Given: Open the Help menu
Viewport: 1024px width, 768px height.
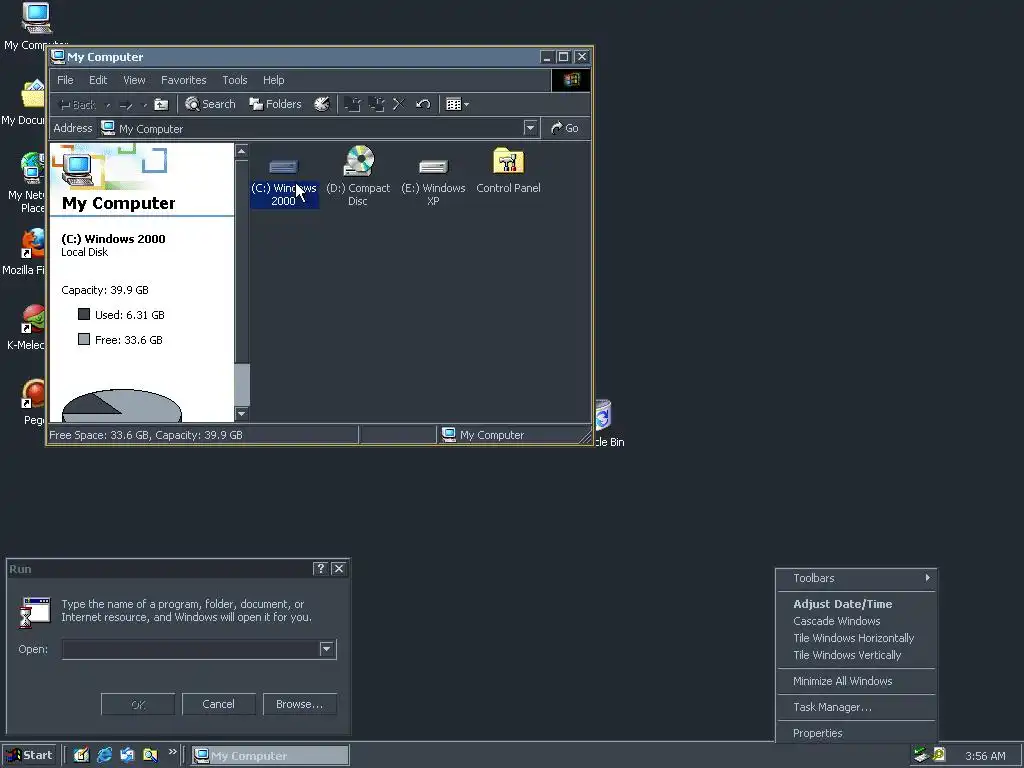Looking at the screenshot, I should [x=274, y=80].
